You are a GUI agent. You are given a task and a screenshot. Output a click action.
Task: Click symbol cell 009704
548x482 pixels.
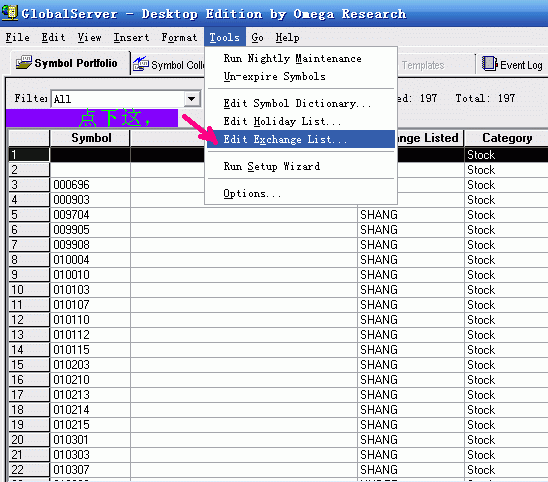click(x=90, y=215)
